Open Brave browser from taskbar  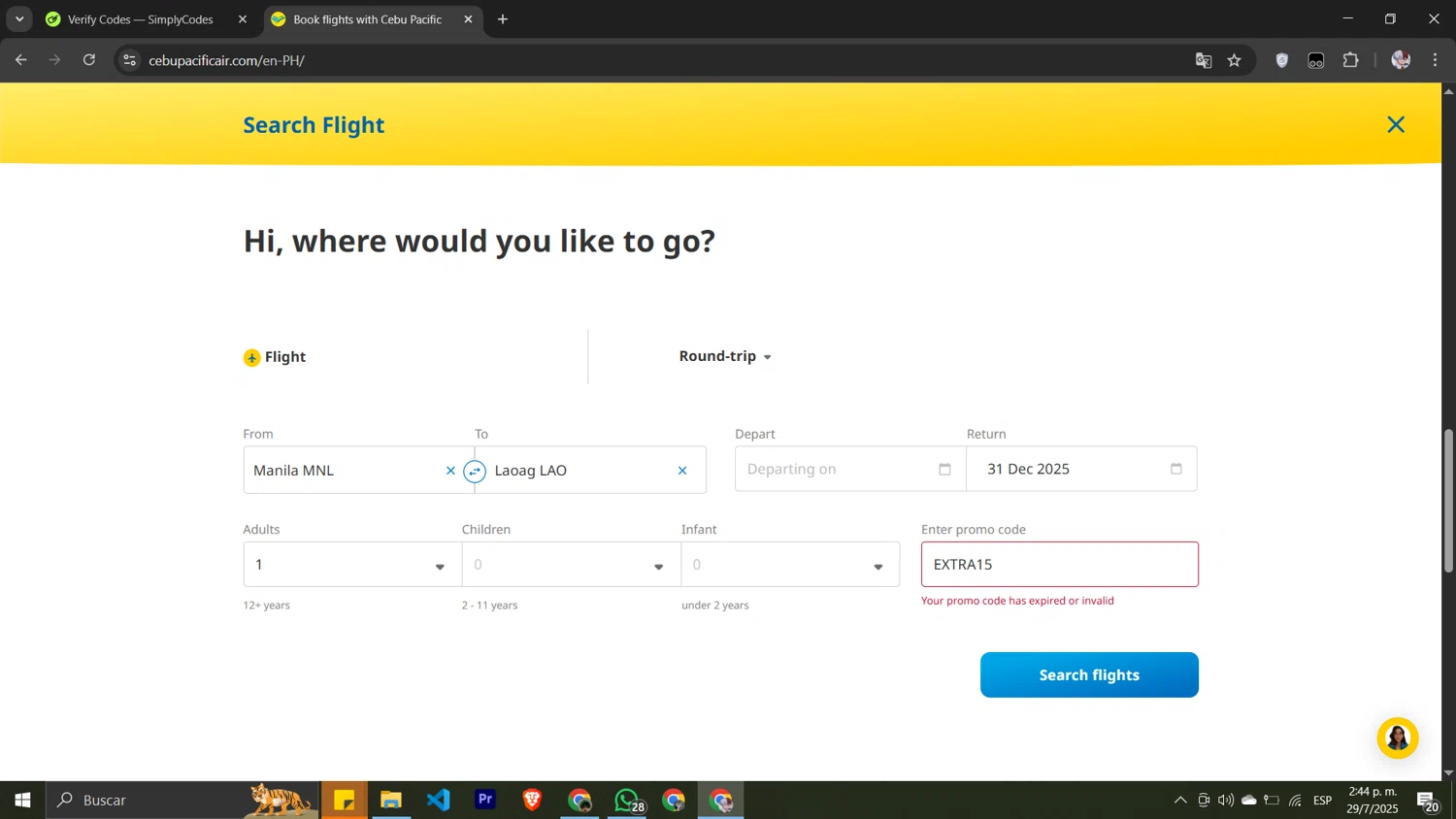(x=532, y=801)
